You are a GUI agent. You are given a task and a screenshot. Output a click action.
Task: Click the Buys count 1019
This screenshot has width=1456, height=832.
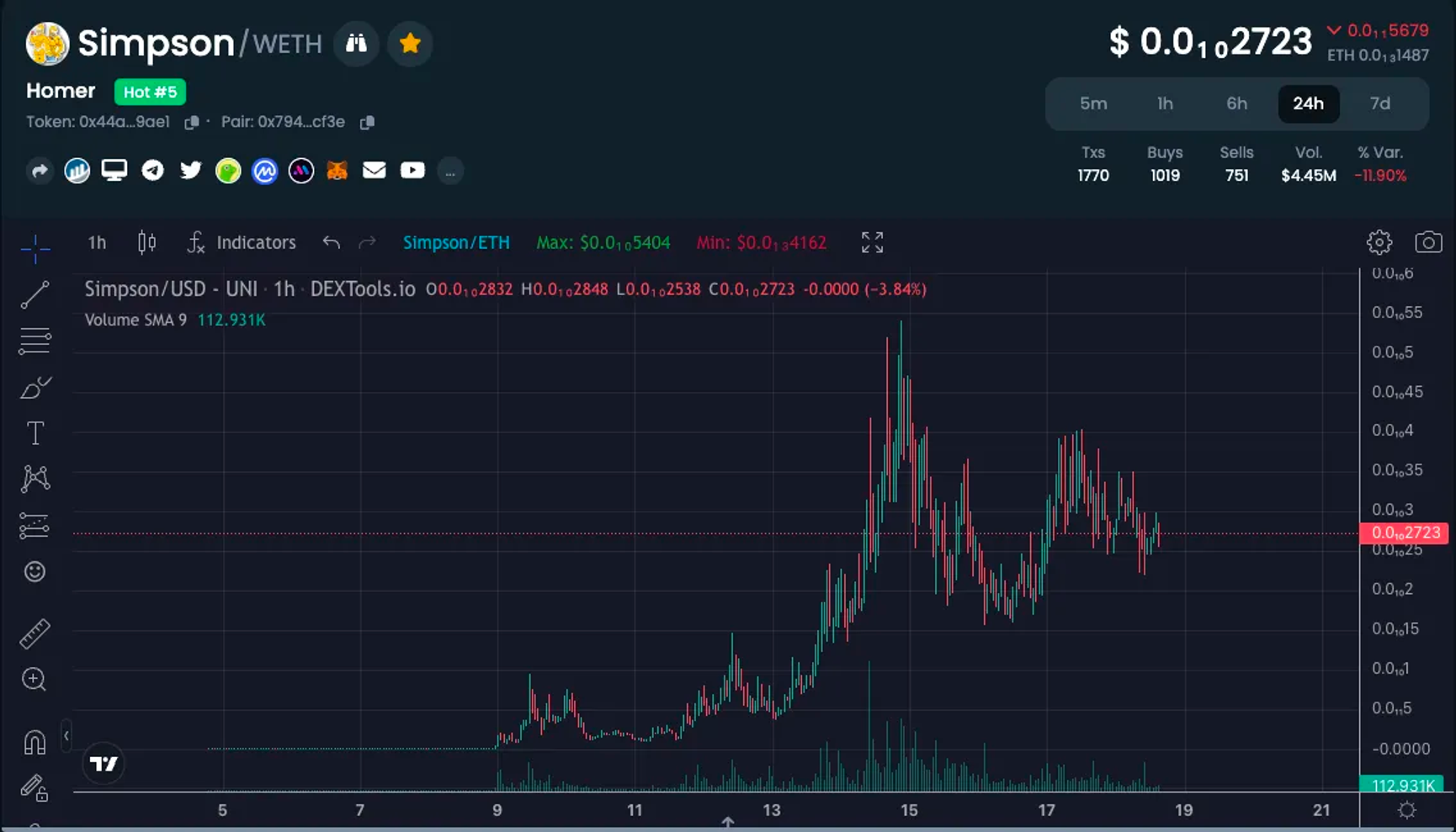pyautogui.click(x=1165, y=176)
